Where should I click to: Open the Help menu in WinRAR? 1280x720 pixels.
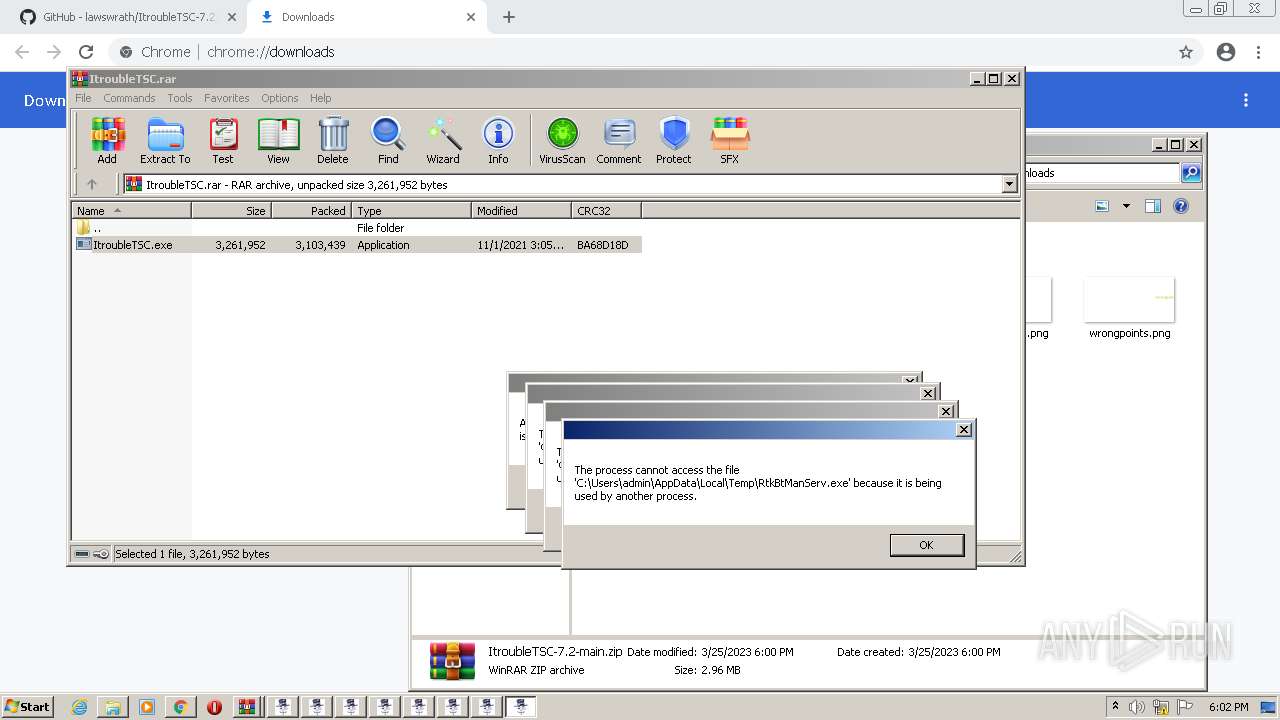tap(321, 98)
